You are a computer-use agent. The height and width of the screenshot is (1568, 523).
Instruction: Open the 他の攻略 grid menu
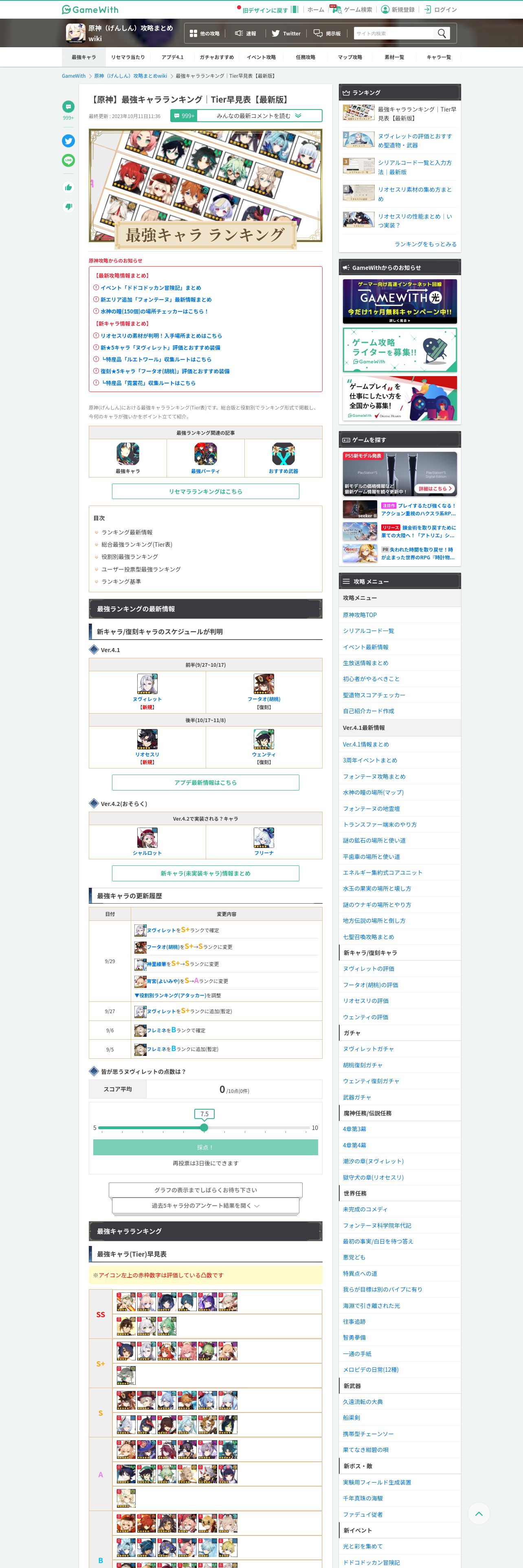[204, 33]
